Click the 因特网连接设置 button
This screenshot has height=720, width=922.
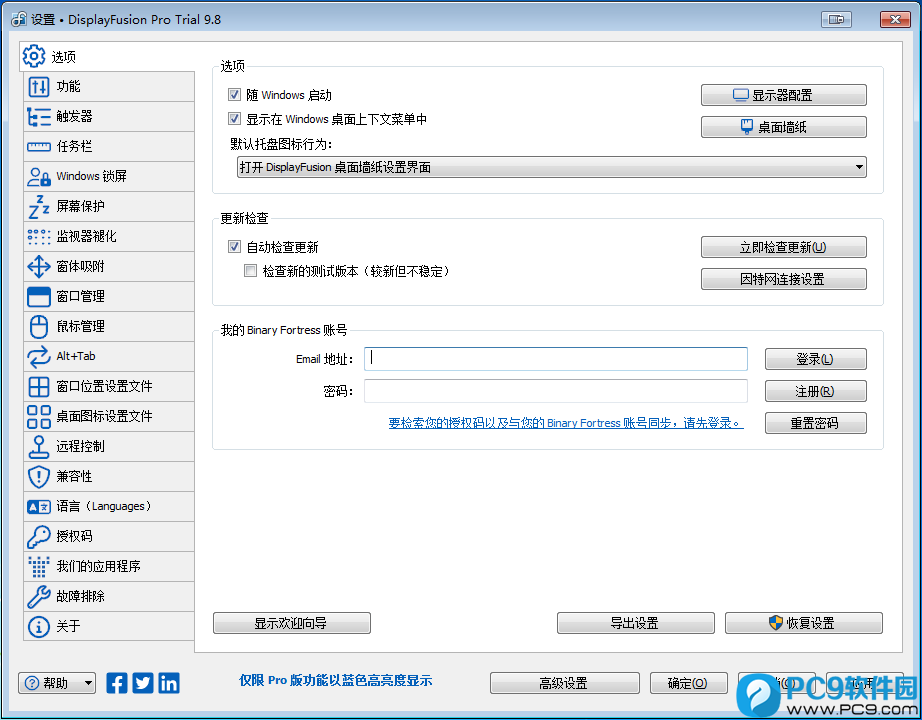point(784,279)
